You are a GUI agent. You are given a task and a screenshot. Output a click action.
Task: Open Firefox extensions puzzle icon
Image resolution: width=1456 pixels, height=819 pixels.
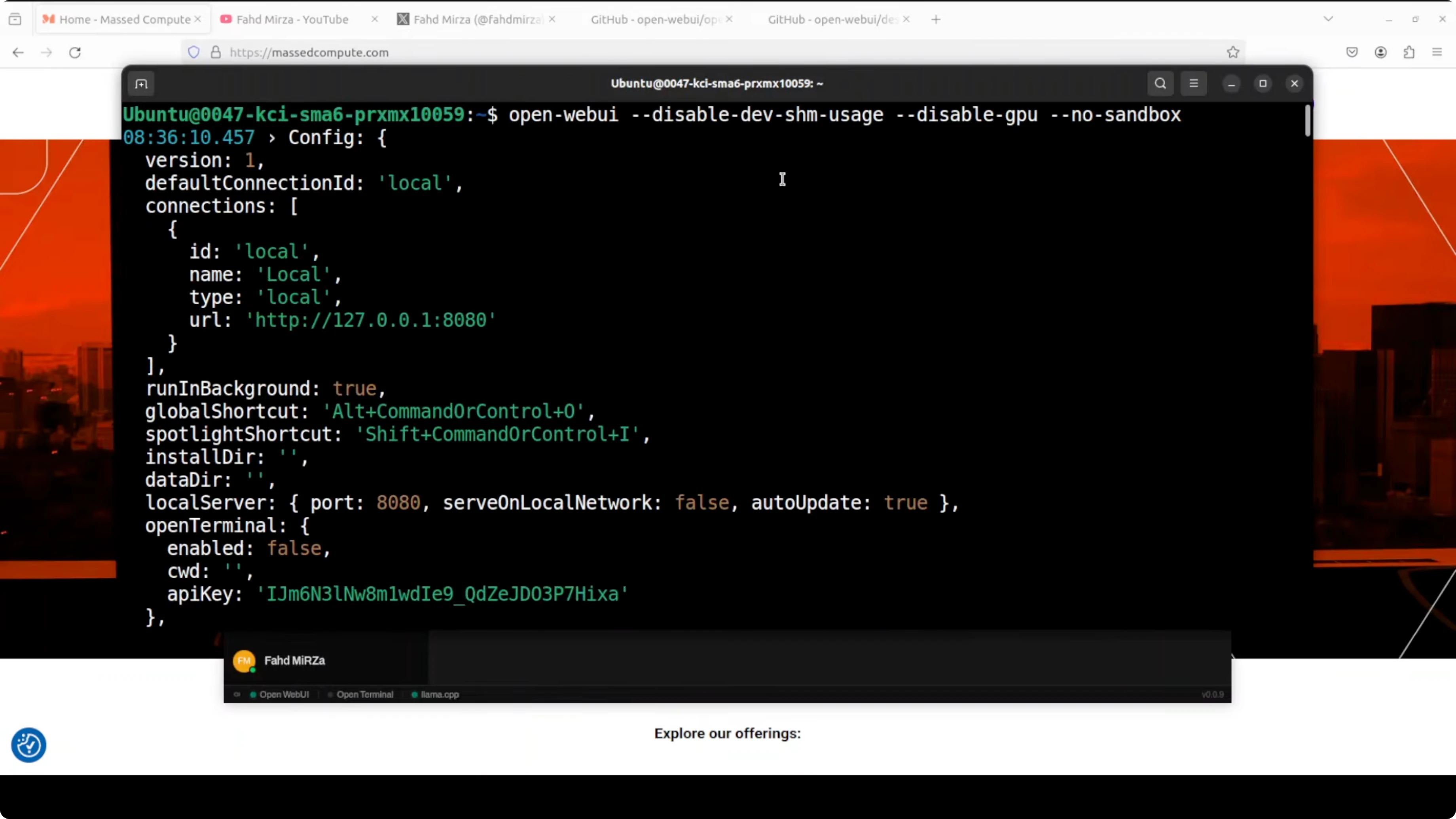coord(1409,53)
